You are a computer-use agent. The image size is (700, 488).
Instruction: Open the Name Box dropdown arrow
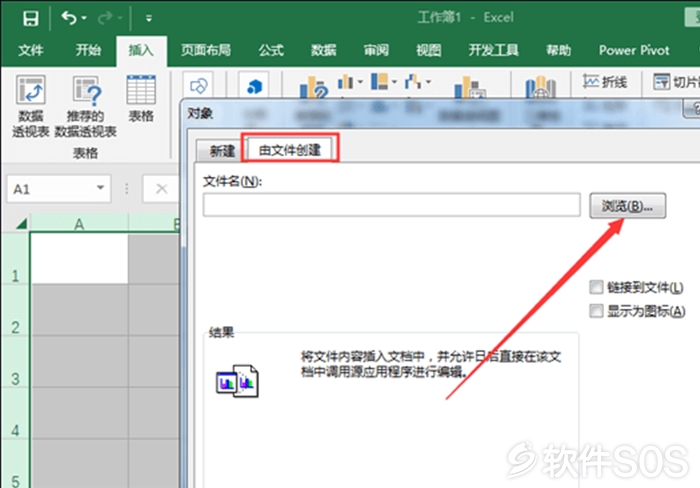(101, 188)
